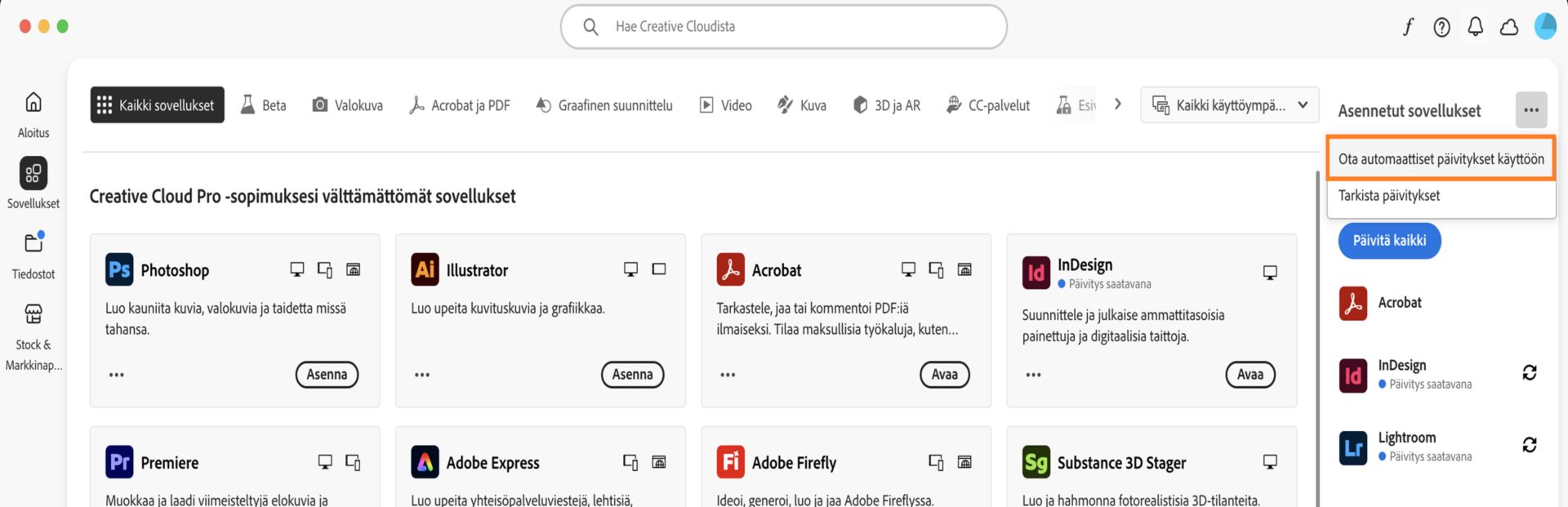Open the Sovellukset sidebar icon
This screenshot has width=1568, height=507.
(x=33, y=173)
